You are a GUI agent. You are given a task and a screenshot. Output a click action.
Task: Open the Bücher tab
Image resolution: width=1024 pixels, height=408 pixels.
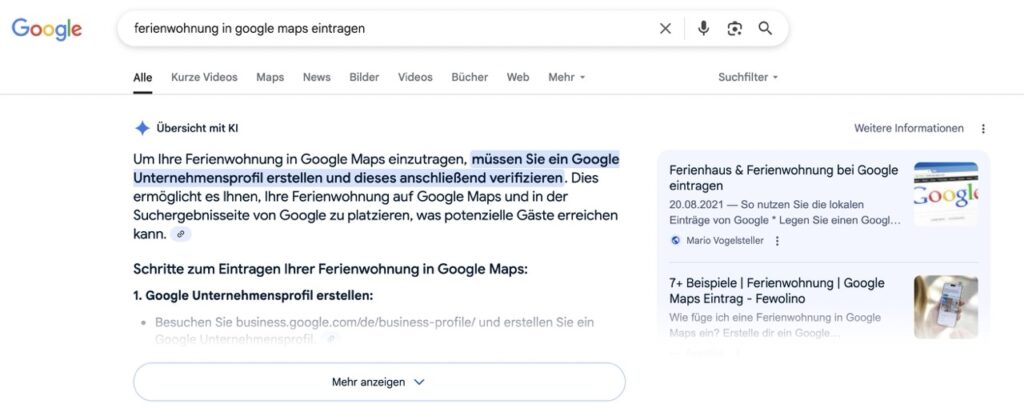(470, 77)
